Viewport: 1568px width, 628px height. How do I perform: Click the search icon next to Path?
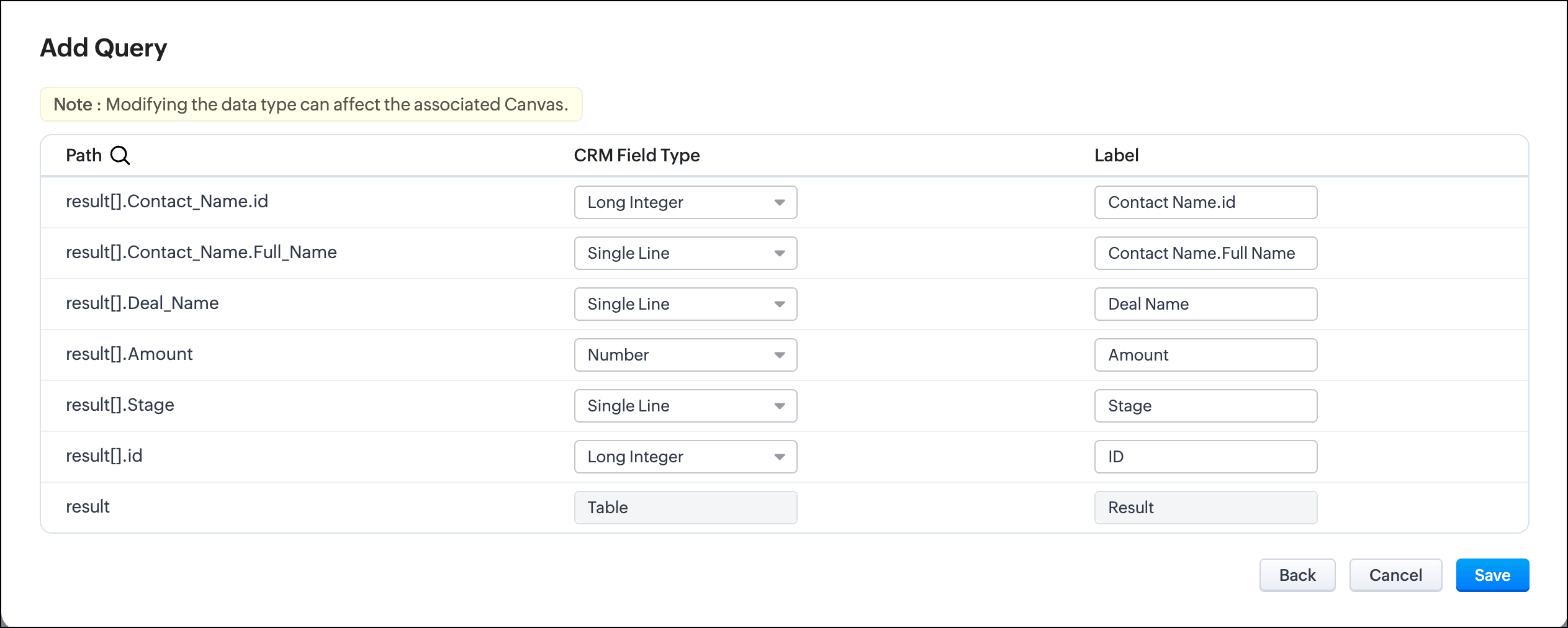click(x=120, y=155)
